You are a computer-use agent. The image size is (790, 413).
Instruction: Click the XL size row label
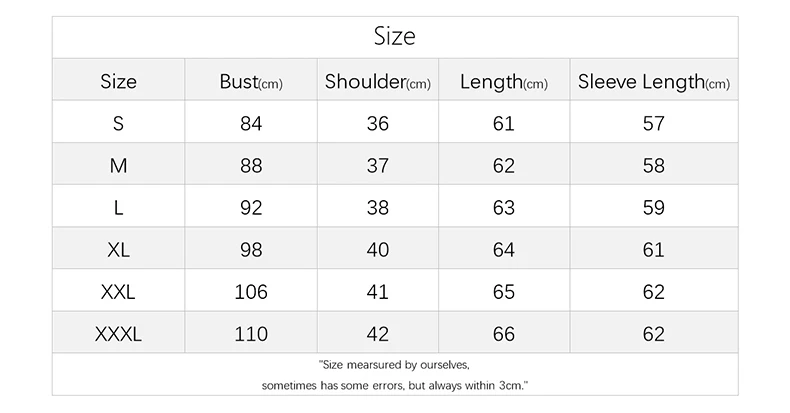118,250
